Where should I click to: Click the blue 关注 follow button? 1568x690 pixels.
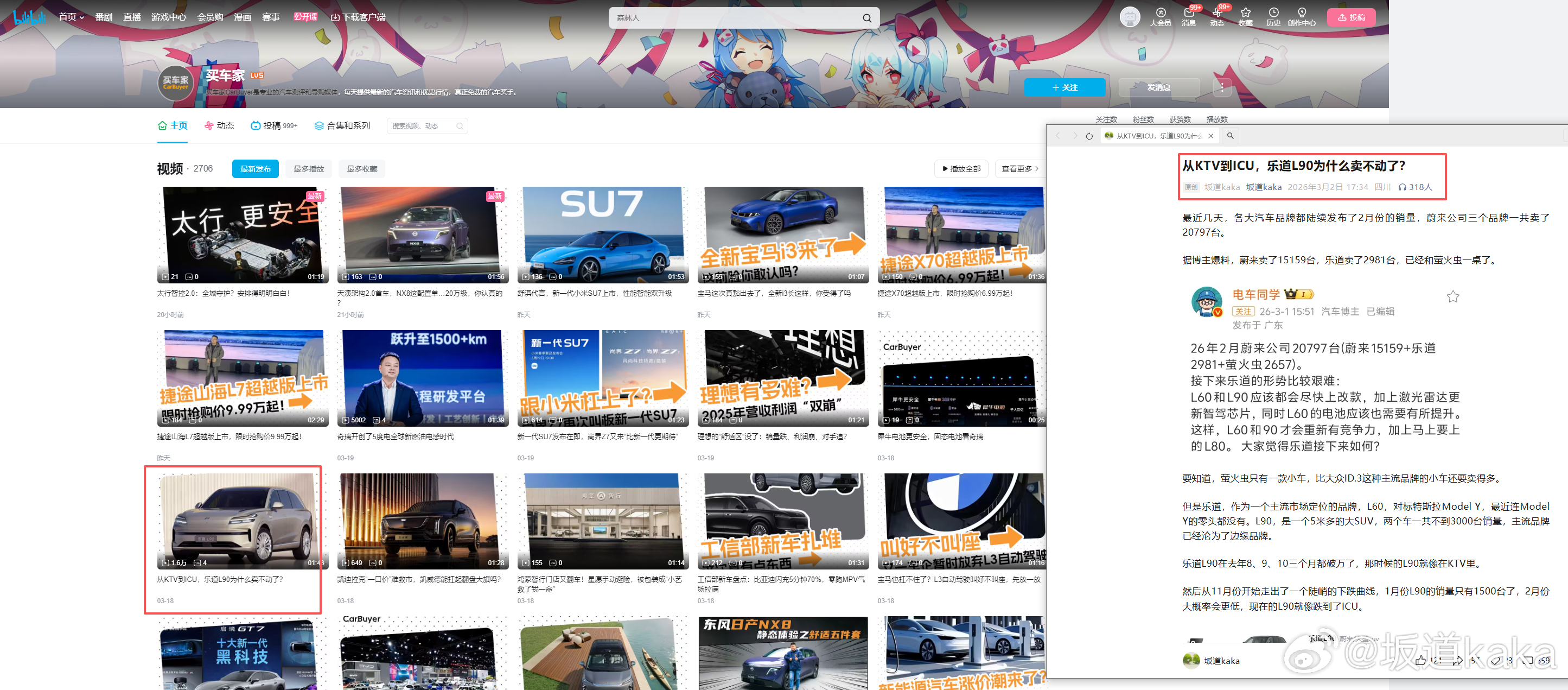pos(1064,87)
